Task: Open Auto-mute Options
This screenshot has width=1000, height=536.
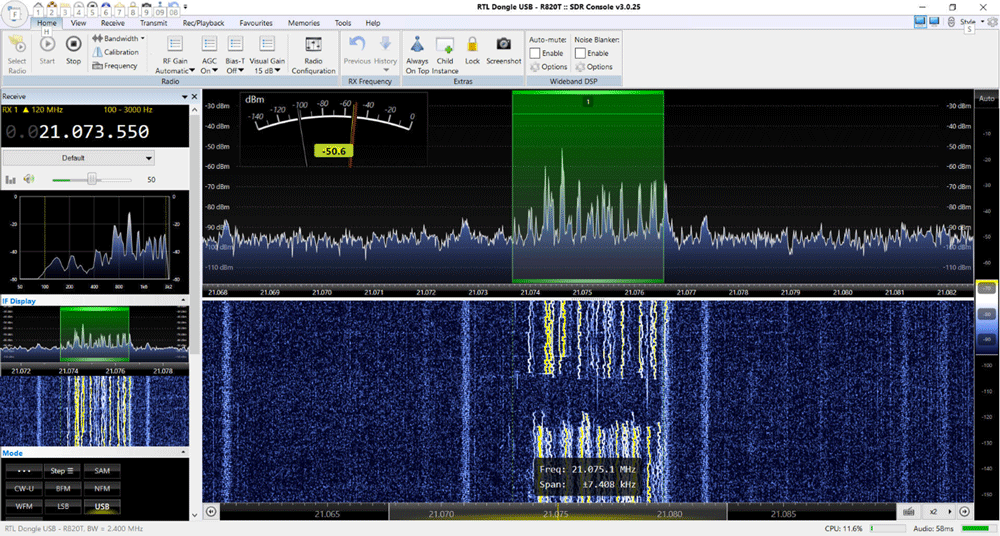Action: 548,67
